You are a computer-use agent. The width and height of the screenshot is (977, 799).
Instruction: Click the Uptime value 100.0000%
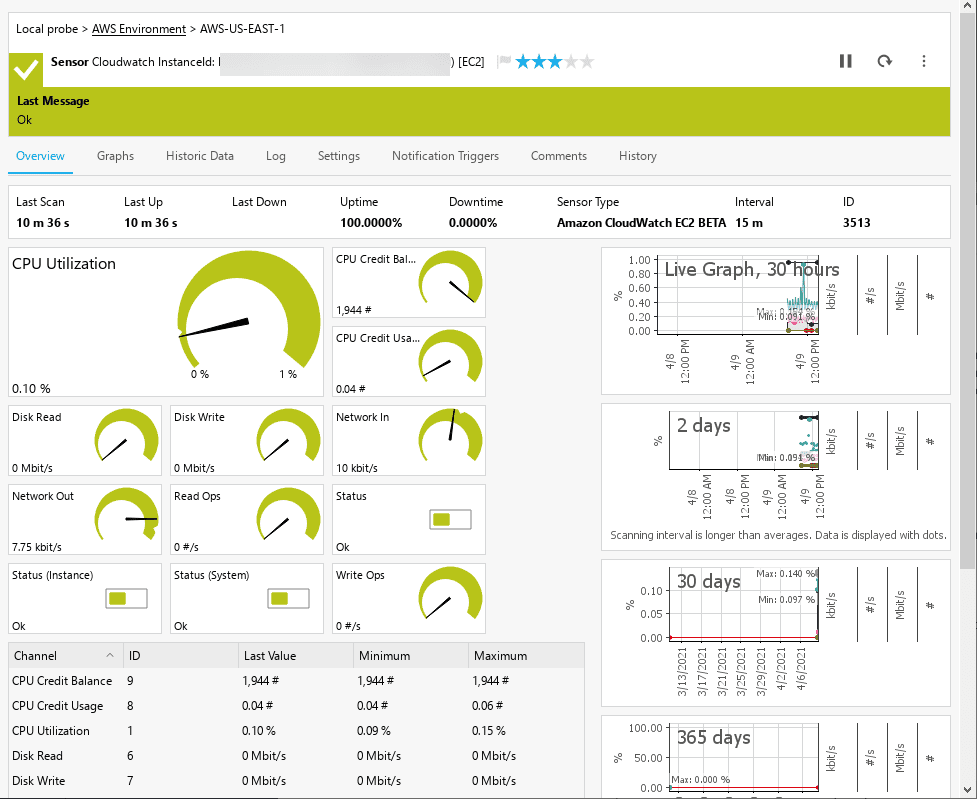tap(371, 222)
